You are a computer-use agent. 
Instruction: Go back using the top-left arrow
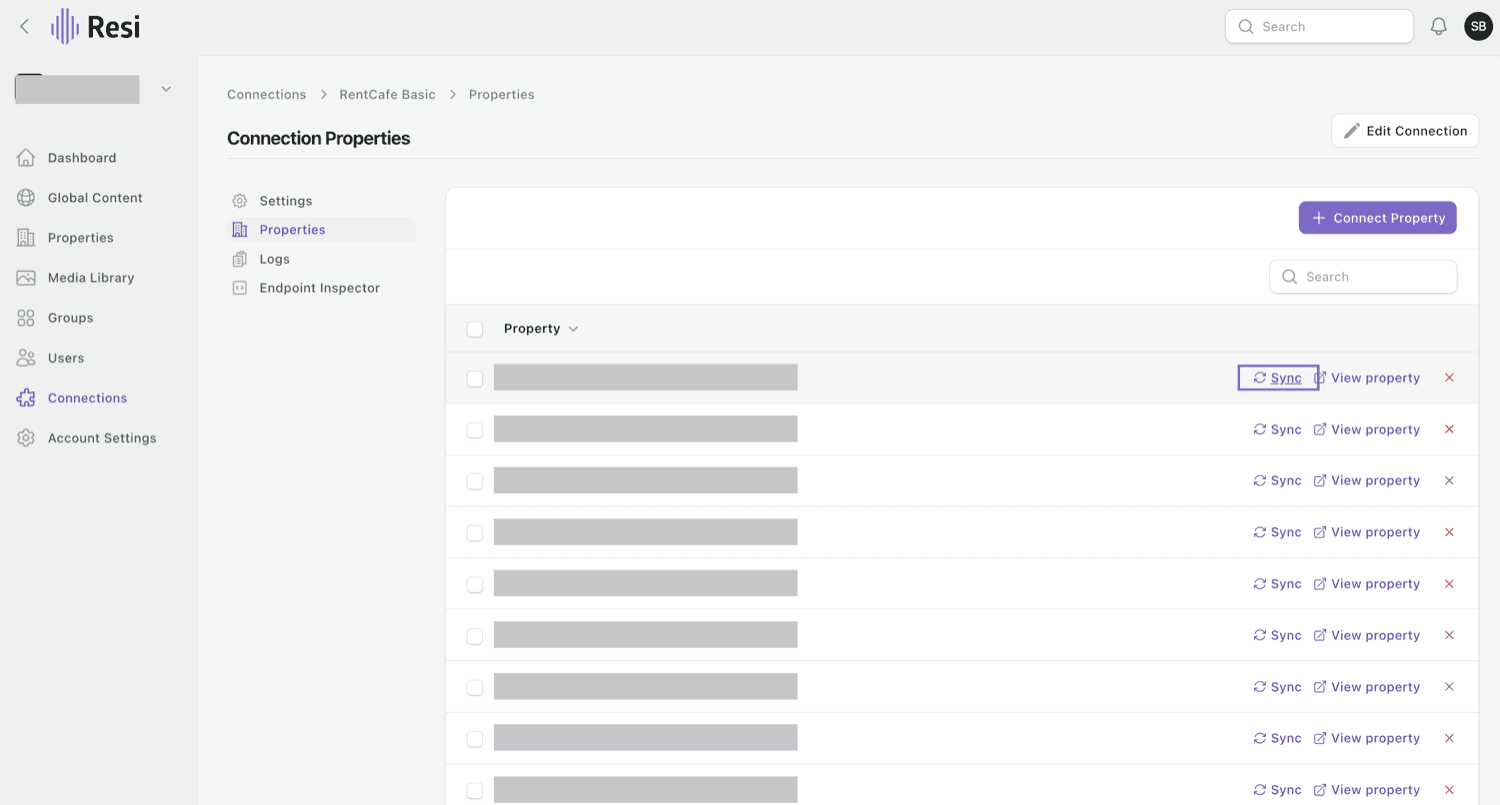coord(25,27)
